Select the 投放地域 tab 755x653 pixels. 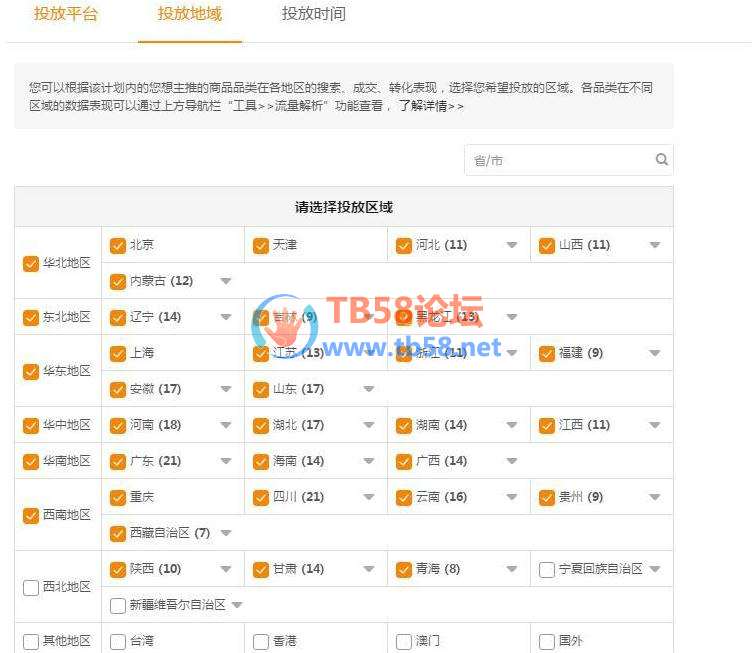click(189, 14)
